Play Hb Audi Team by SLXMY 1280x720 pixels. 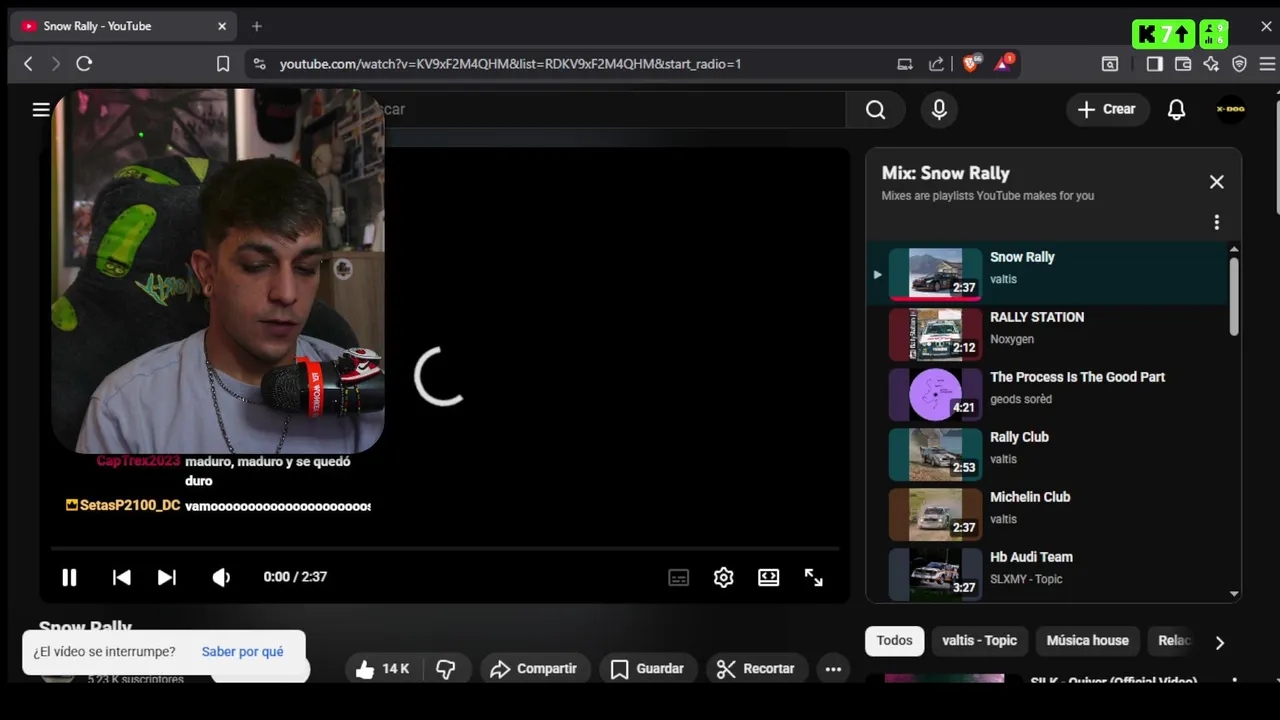click(x=1048, y=574)
